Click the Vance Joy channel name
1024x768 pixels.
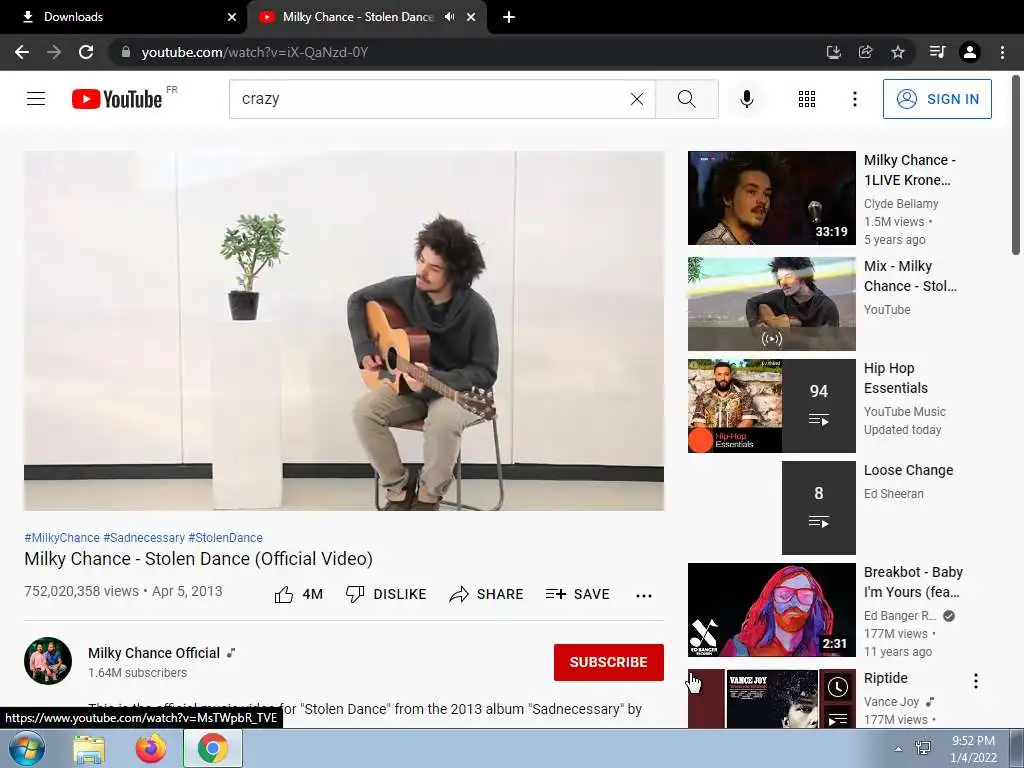[x=891, y=701]
